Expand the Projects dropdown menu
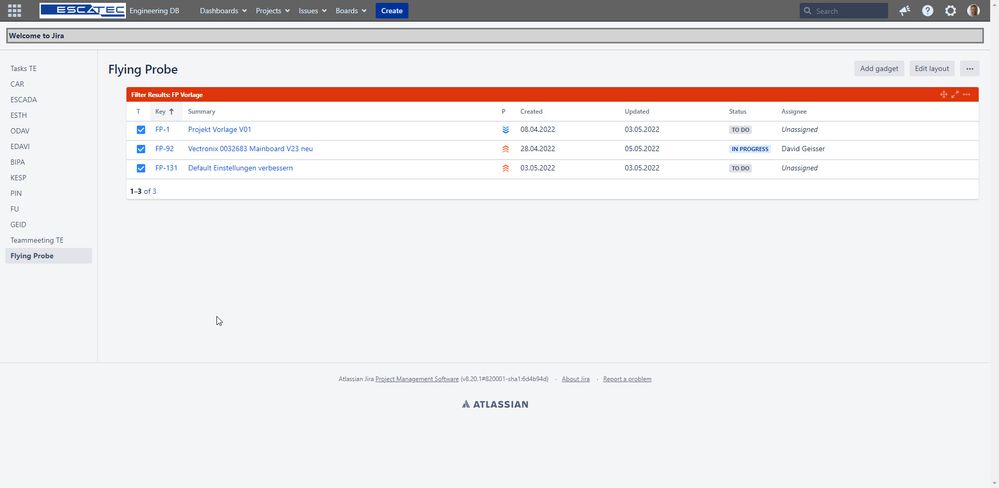Viewport: 999px width, 488px height. [273, 11]
